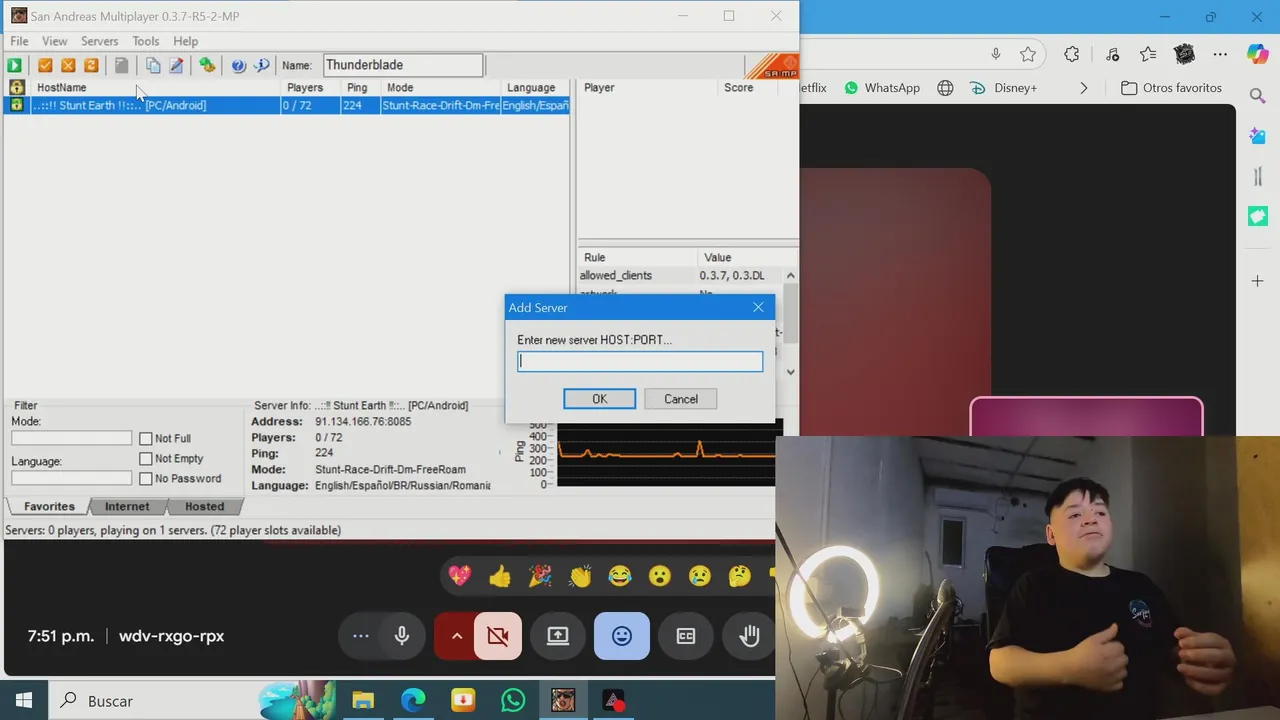Send the laughing tears emoji reaction
Viewport: 1280px width, 720px height.
pos(620,576)
